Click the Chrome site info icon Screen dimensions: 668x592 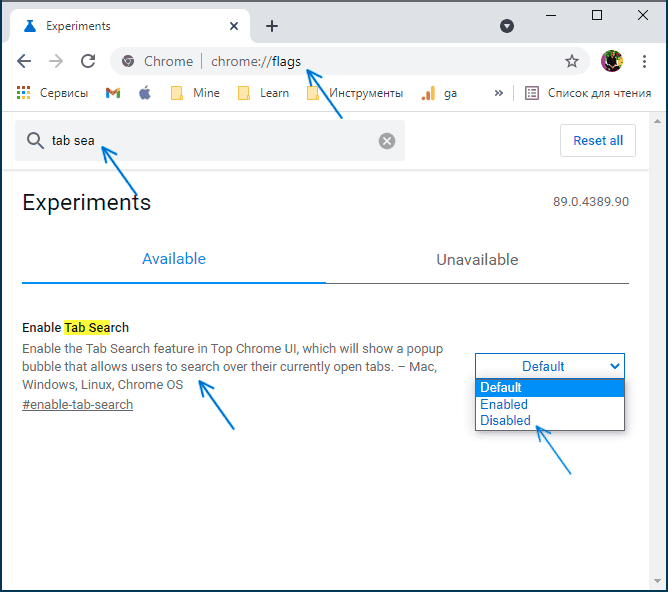pyautogui.click(x=128, y=61)
